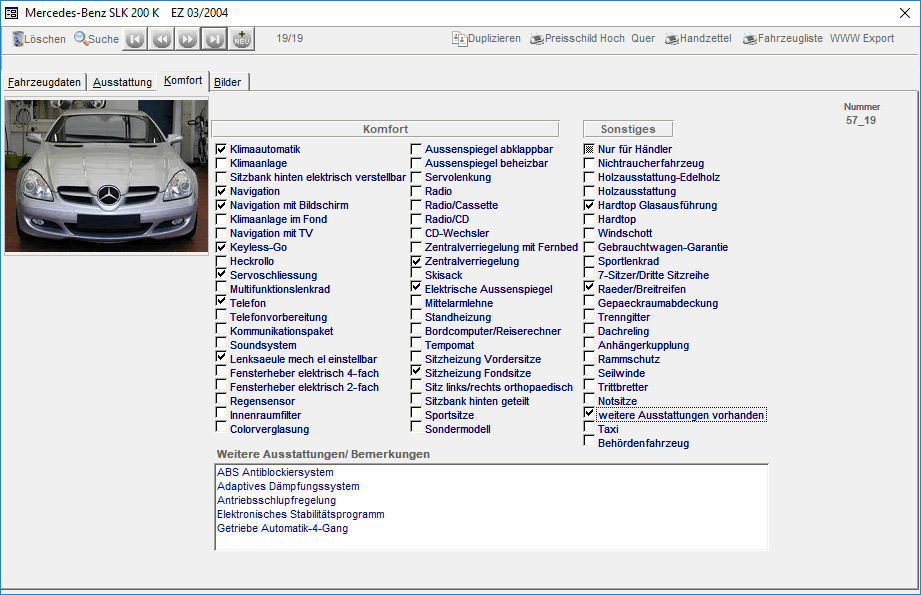Check the Sitzheizung Vordersitze option
Viewport: 921px width, 595px height.
[x=415, y=359]
